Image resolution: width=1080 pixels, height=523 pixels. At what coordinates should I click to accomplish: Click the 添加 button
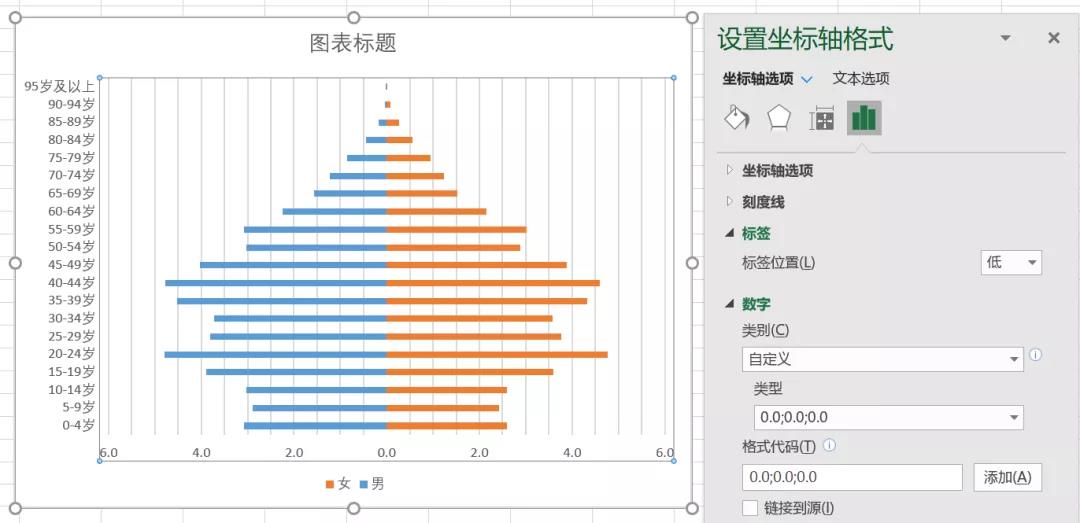(1008, 477)
